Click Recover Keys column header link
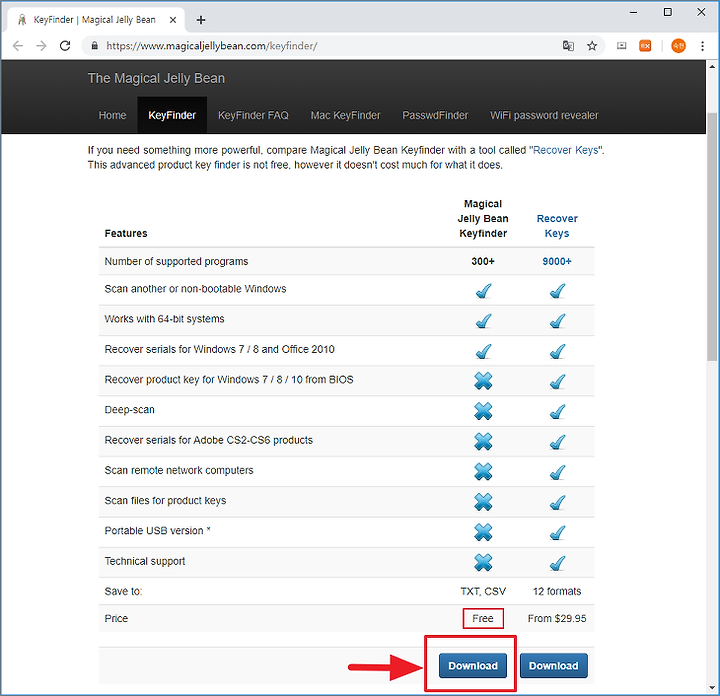Image resolution: width=720 pixels, height=696 pixels. tap(557, 226)
